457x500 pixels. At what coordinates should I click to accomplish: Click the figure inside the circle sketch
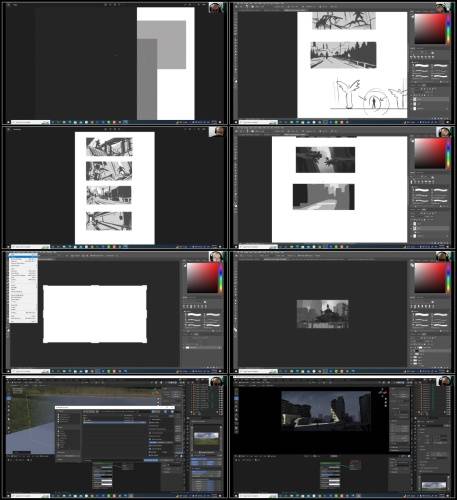tap(375, 102)
